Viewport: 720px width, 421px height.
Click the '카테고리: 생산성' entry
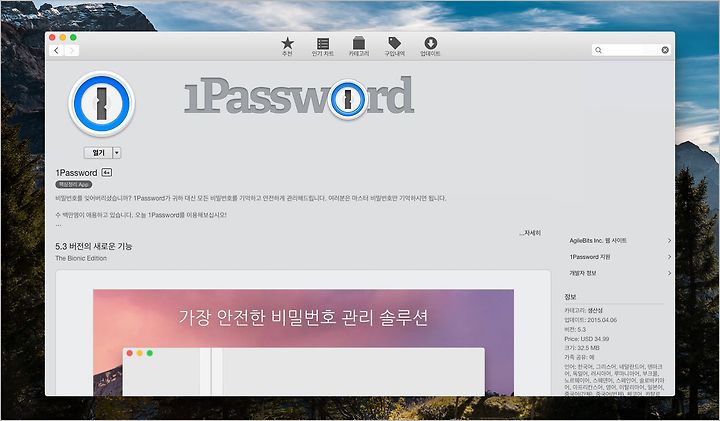[x=583, y=311]
